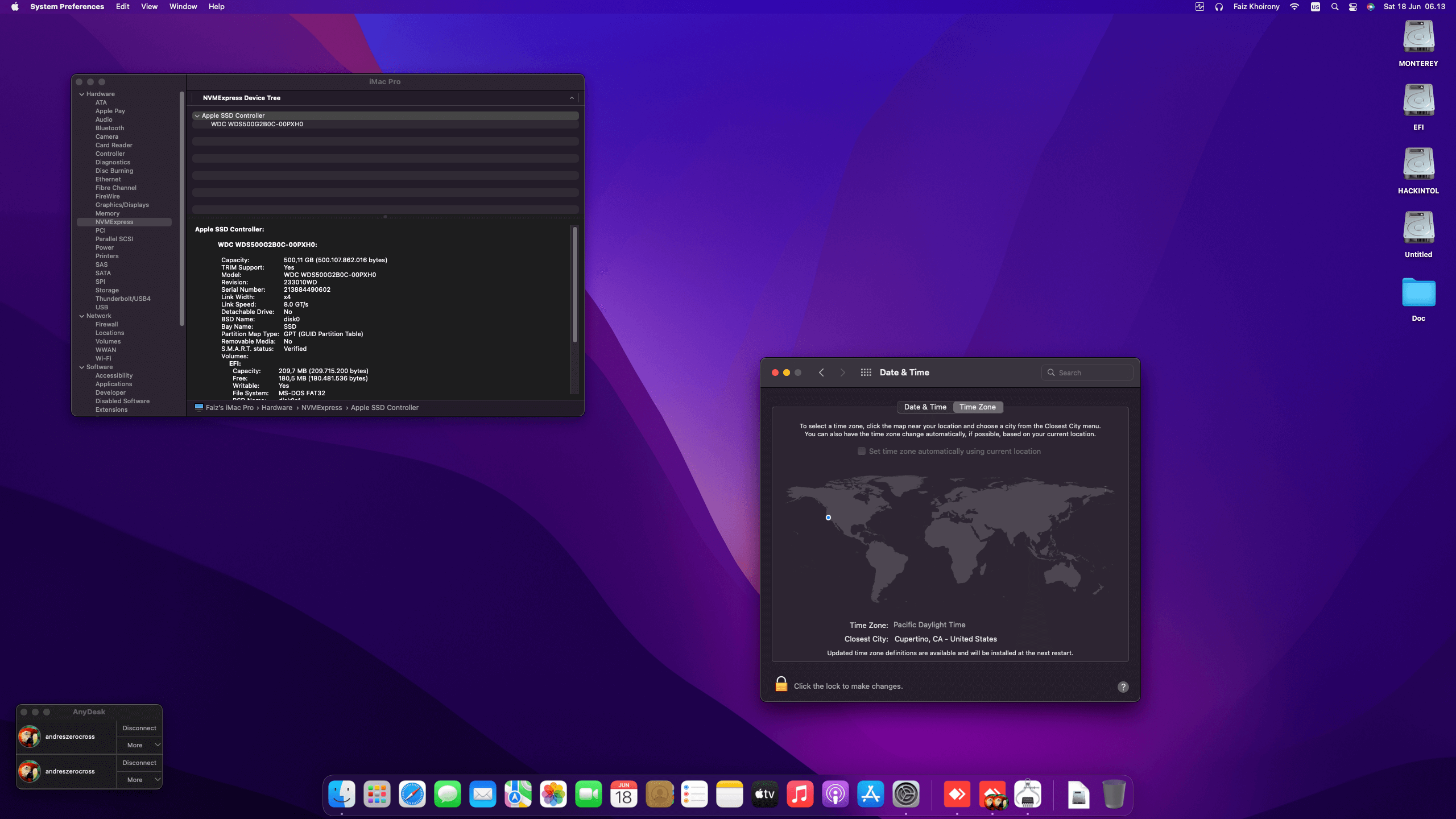Collapse the Network sidebar category
The height and width of the screenshot is (819, 1456).
(x=82, y=316)
